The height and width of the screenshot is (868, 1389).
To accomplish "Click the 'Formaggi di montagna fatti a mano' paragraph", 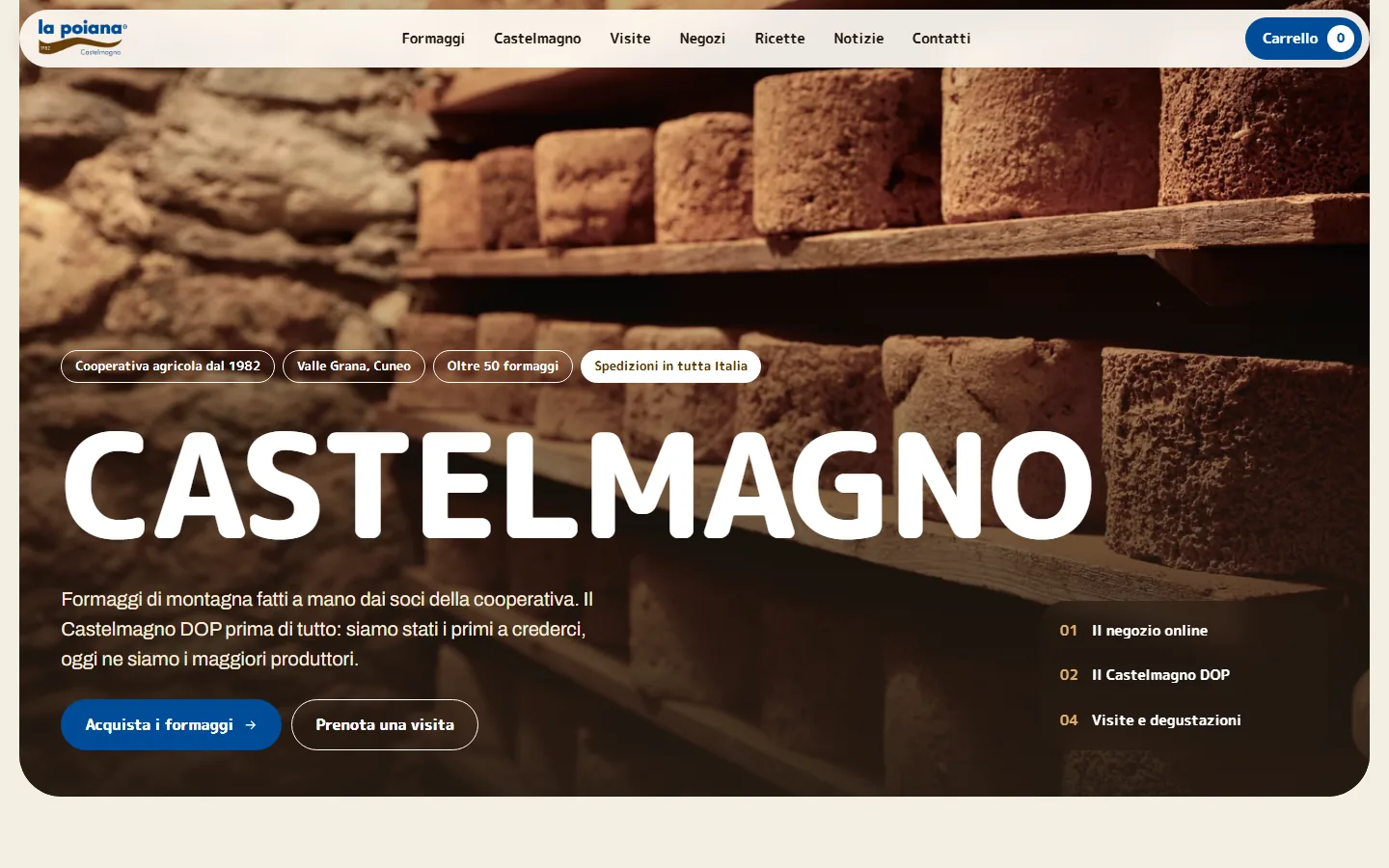I will [328, 629].
